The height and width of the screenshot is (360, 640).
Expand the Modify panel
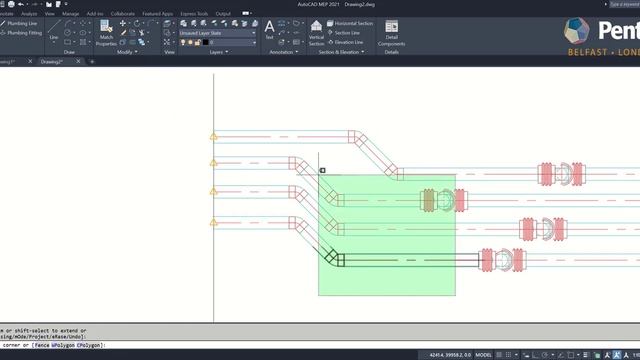coord(127,52)
